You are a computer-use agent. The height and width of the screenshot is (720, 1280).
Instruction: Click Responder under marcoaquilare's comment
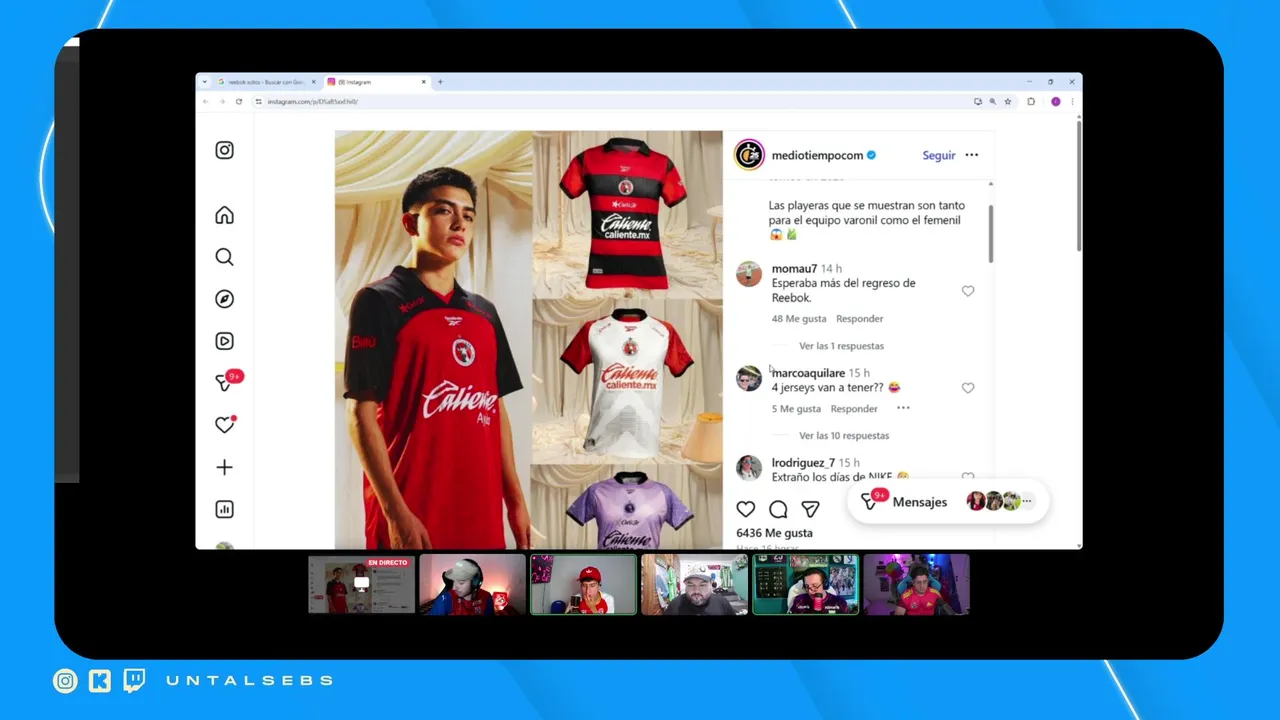point(854,408)
